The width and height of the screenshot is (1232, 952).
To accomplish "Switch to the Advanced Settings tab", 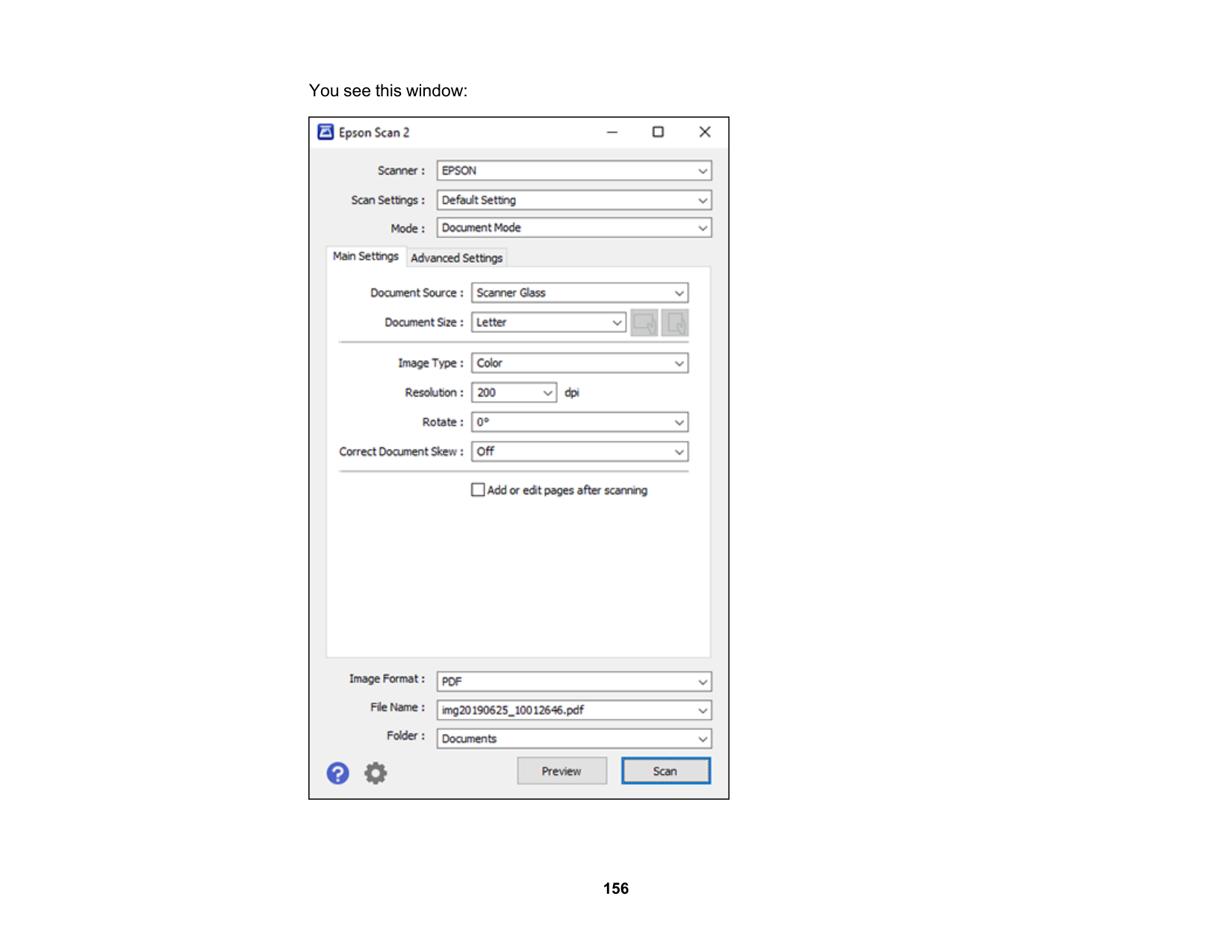I will click(456, 258).
